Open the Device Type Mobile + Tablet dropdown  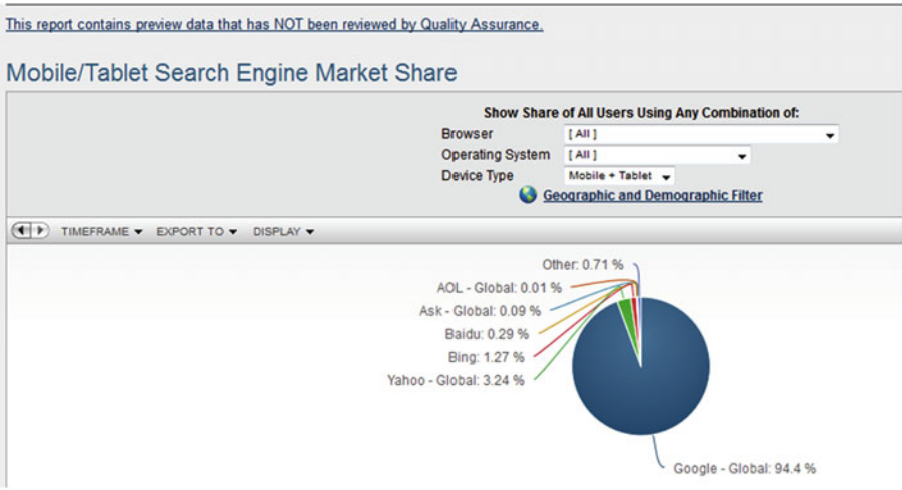coord(619,176)
